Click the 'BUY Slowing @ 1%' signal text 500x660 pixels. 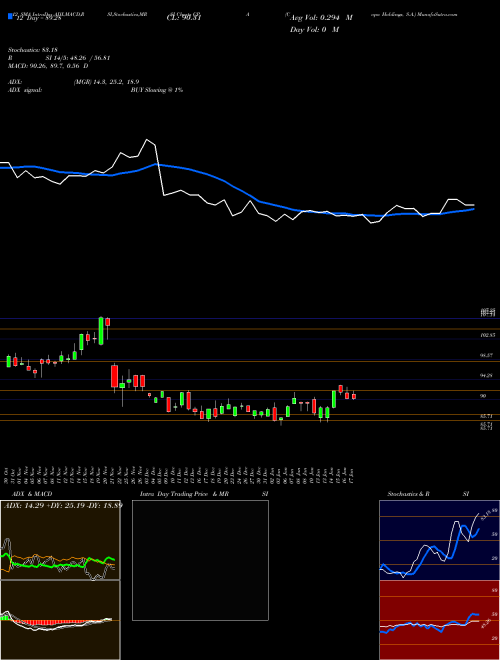click(157, 90)
